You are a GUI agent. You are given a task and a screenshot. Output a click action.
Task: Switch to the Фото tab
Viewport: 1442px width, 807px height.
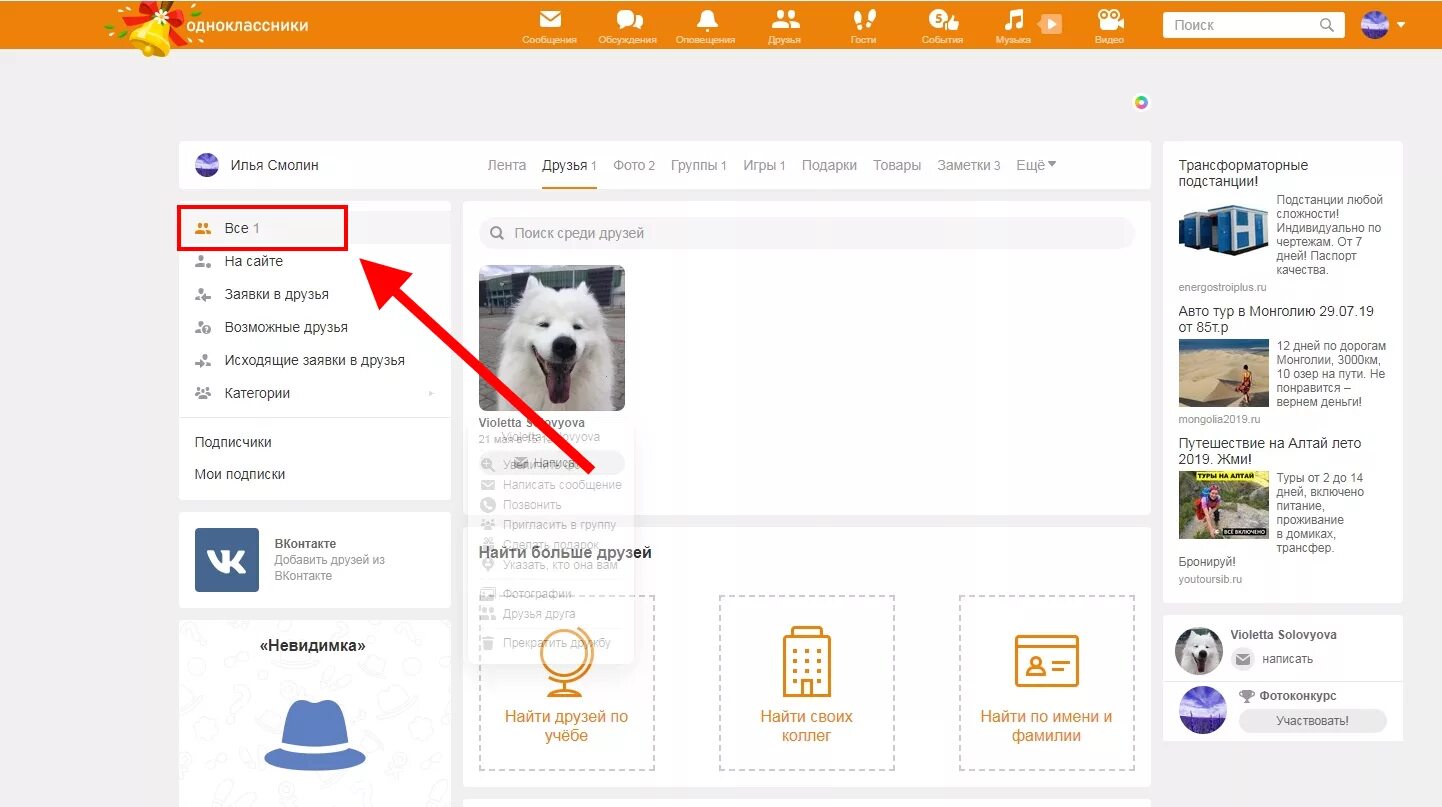click(x=634, y=165)
